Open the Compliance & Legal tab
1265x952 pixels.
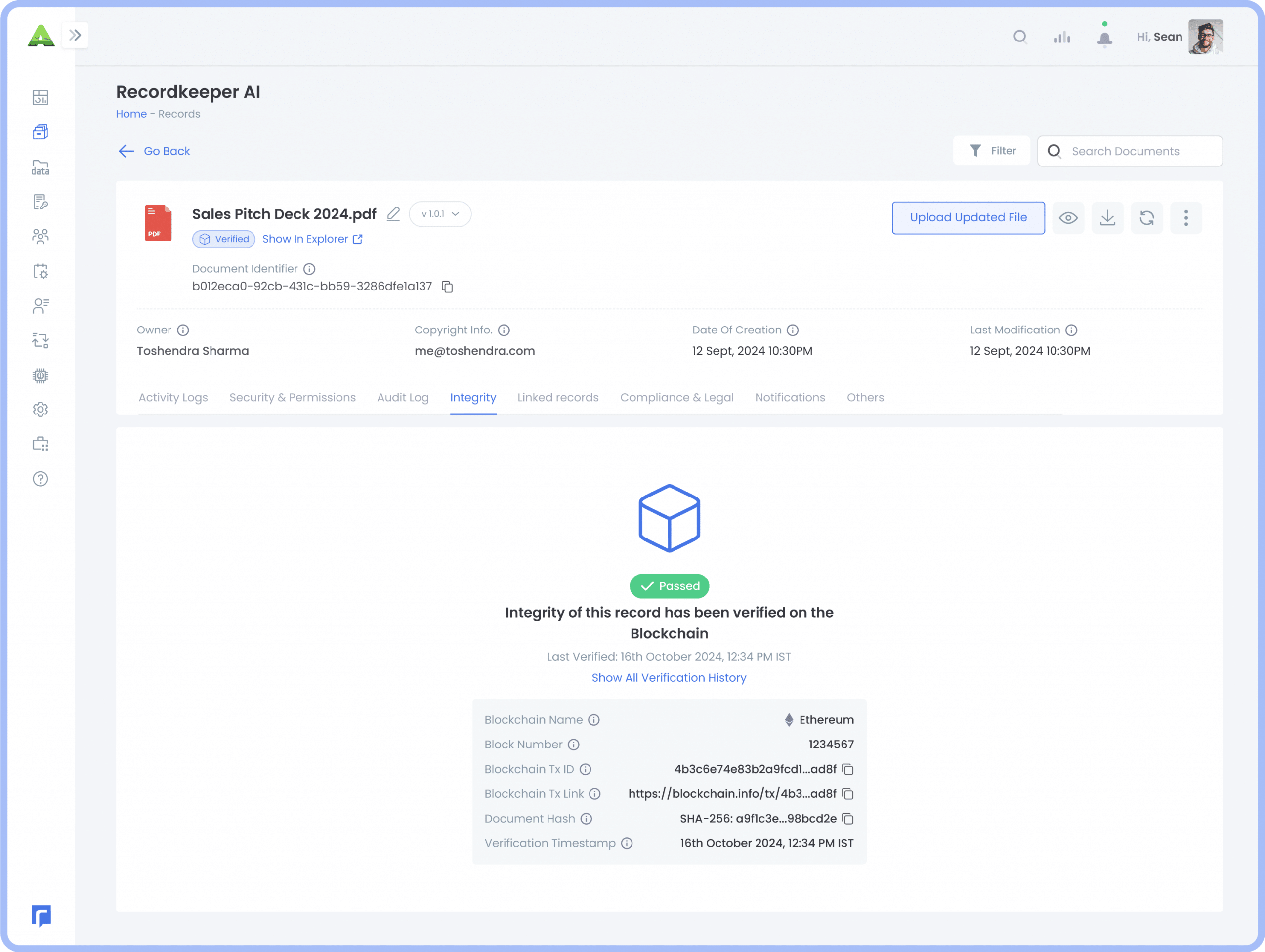(x=676, y=397)
